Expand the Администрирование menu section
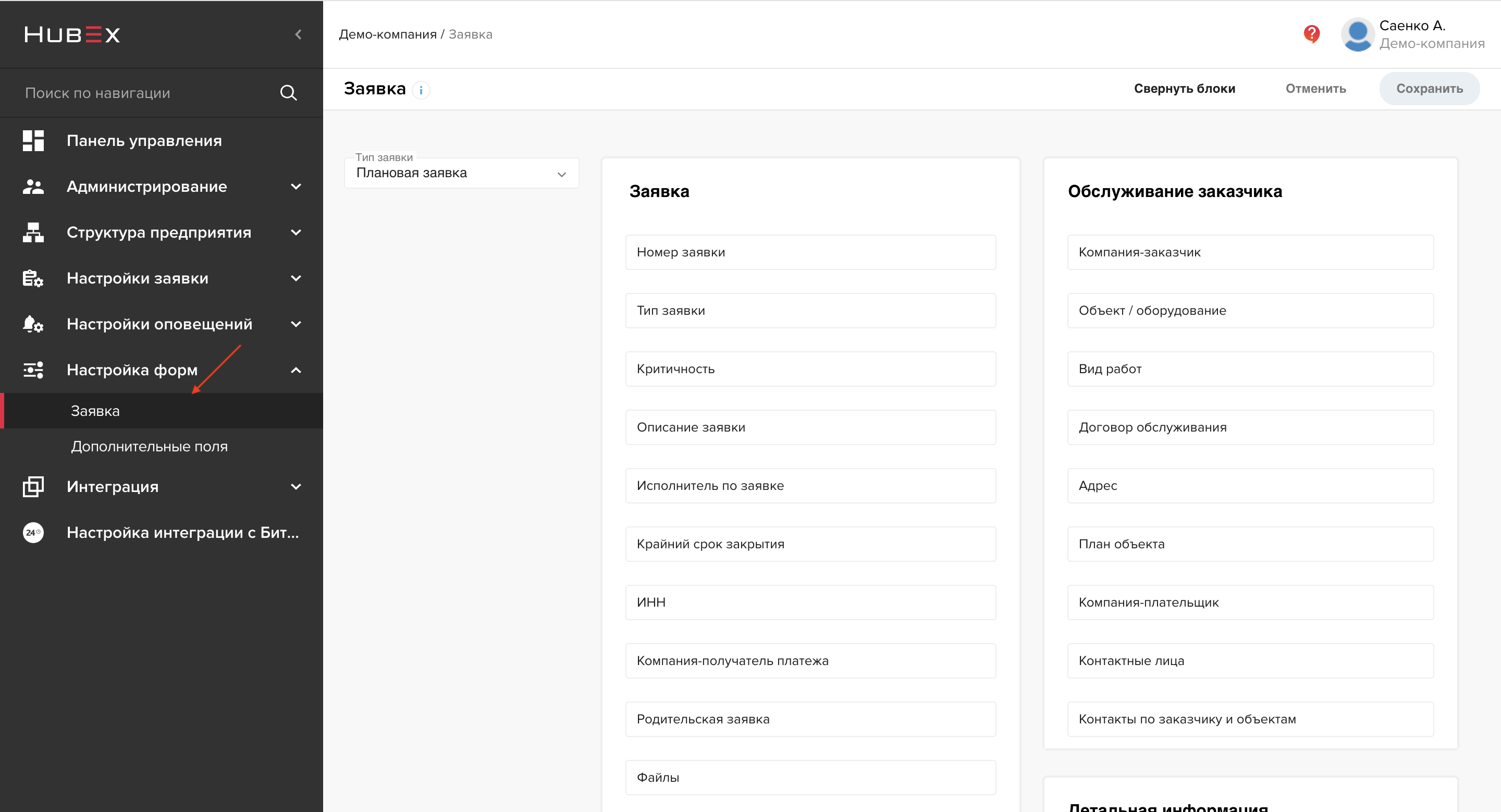The image size is (1501, 812). (x=296, y=187)
